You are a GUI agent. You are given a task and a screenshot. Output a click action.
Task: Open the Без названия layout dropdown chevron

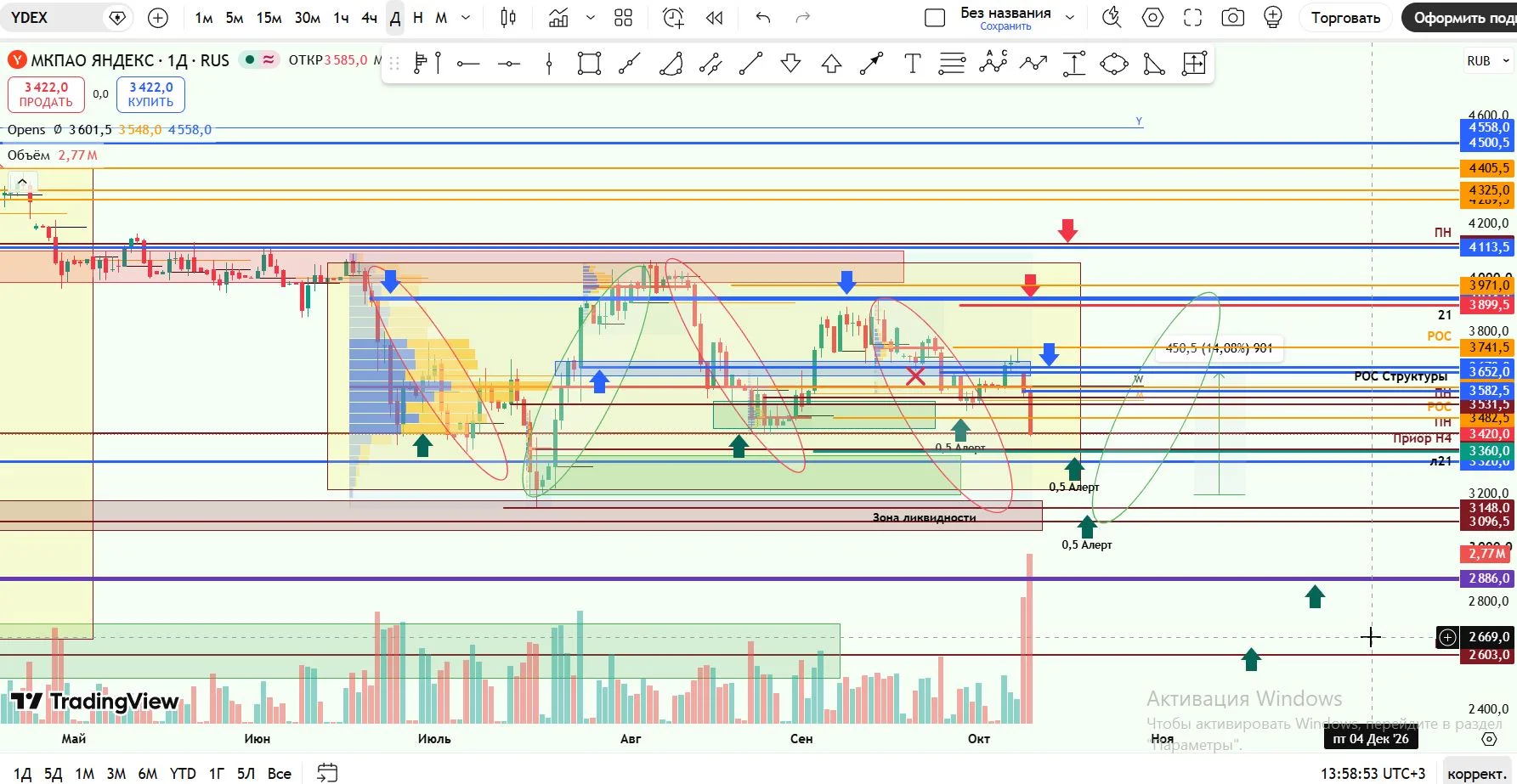tap(1070, 18)
